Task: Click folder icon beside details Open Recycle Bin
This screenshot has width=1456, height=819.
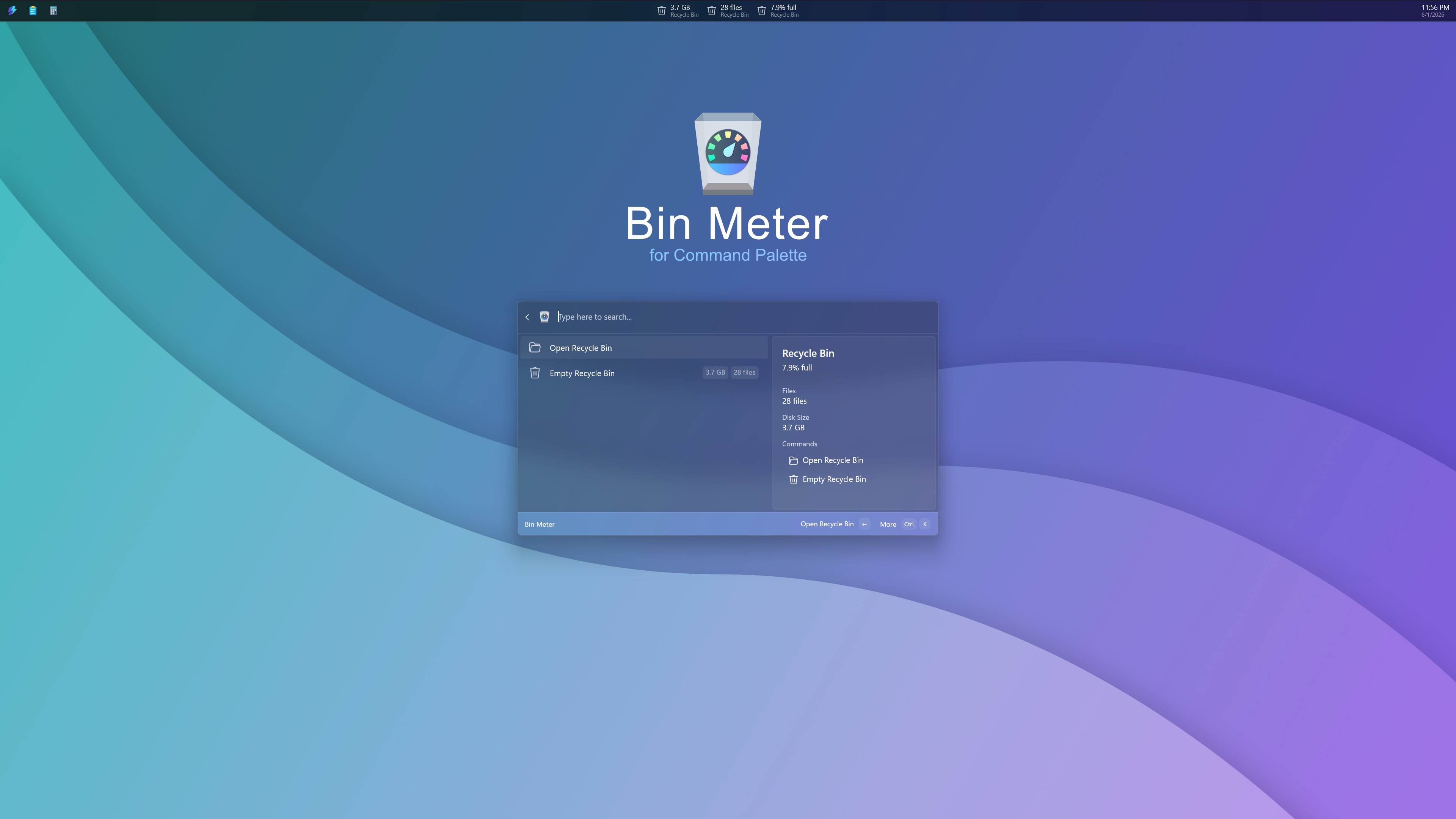Action: tap(793, 461)
